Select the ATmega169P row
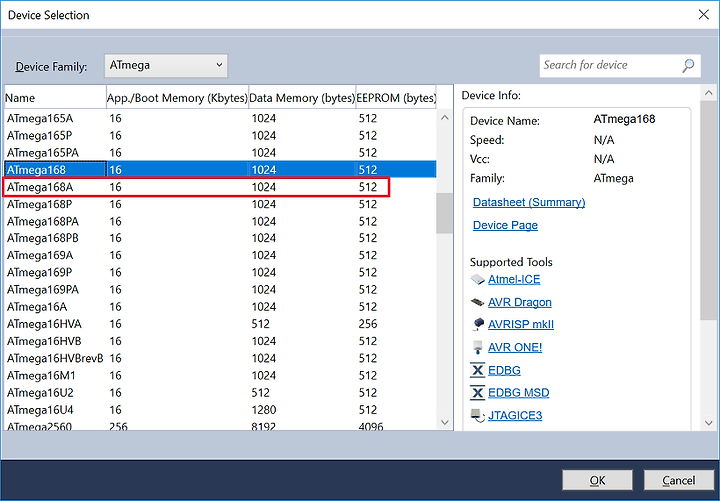 click(x=220, y=272)
